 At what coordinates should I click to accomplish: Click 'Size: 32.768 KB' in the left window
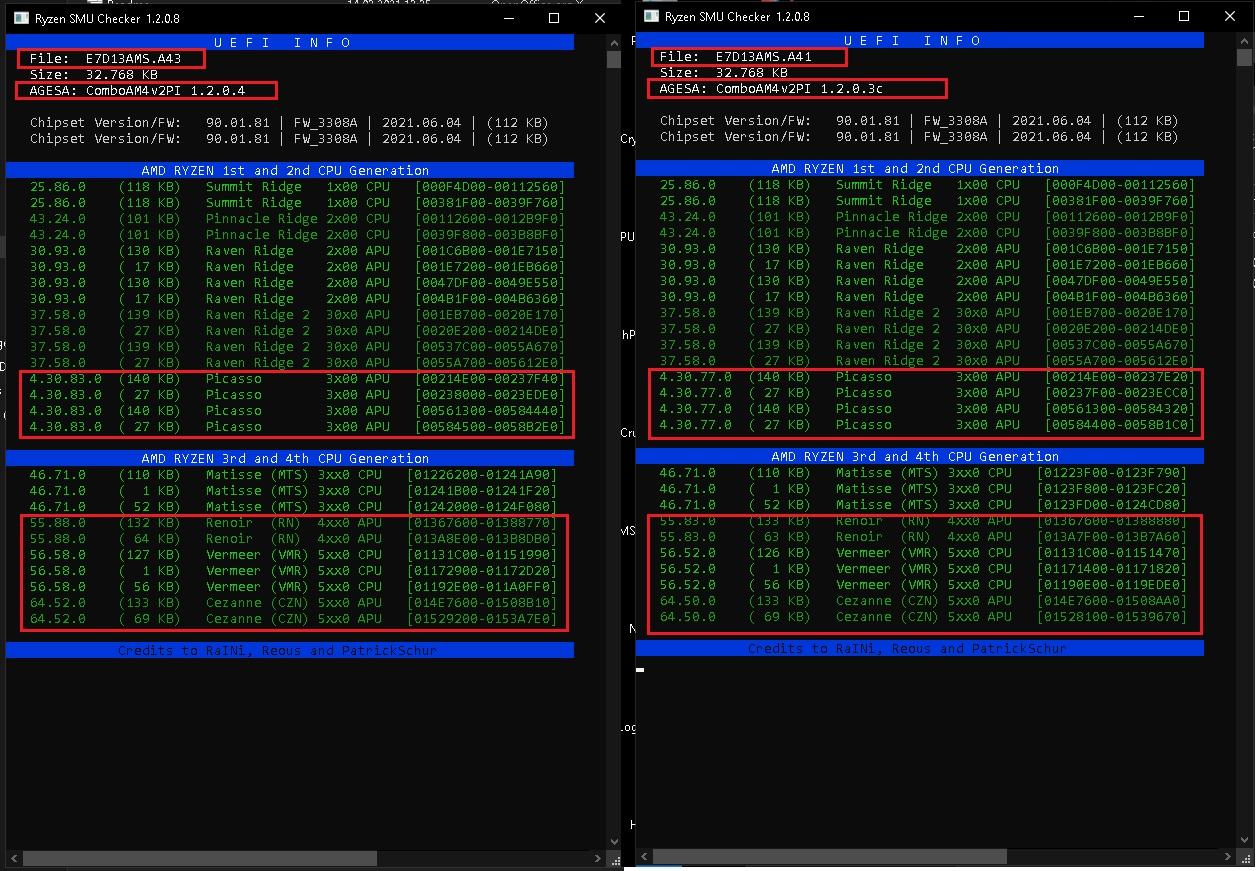(93, 74)
